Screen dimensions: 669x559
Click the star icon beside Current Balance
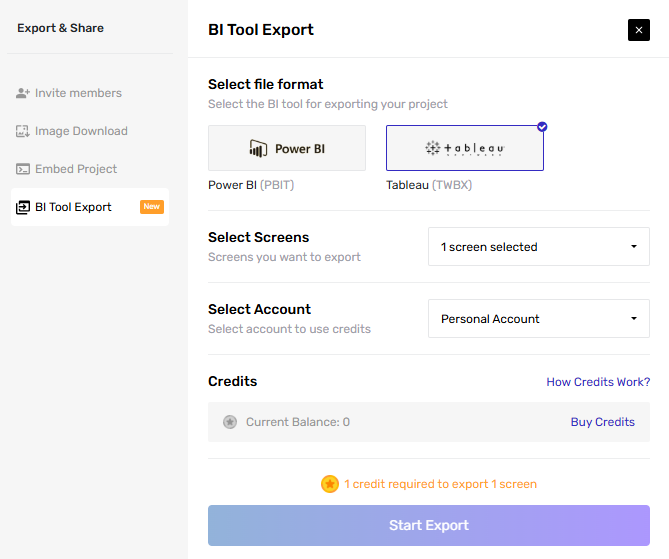pyautogui.click(x=230, y=422)
